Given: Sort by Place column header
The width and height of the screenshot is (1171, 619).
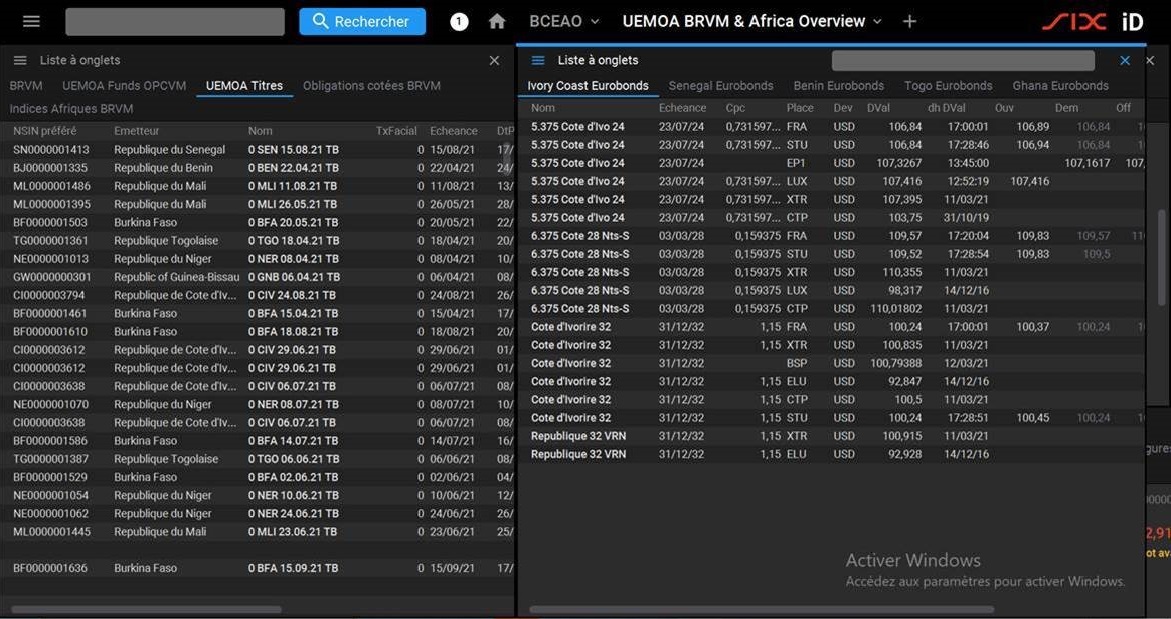Looking at the screenshot, I should tap(800, 108).
